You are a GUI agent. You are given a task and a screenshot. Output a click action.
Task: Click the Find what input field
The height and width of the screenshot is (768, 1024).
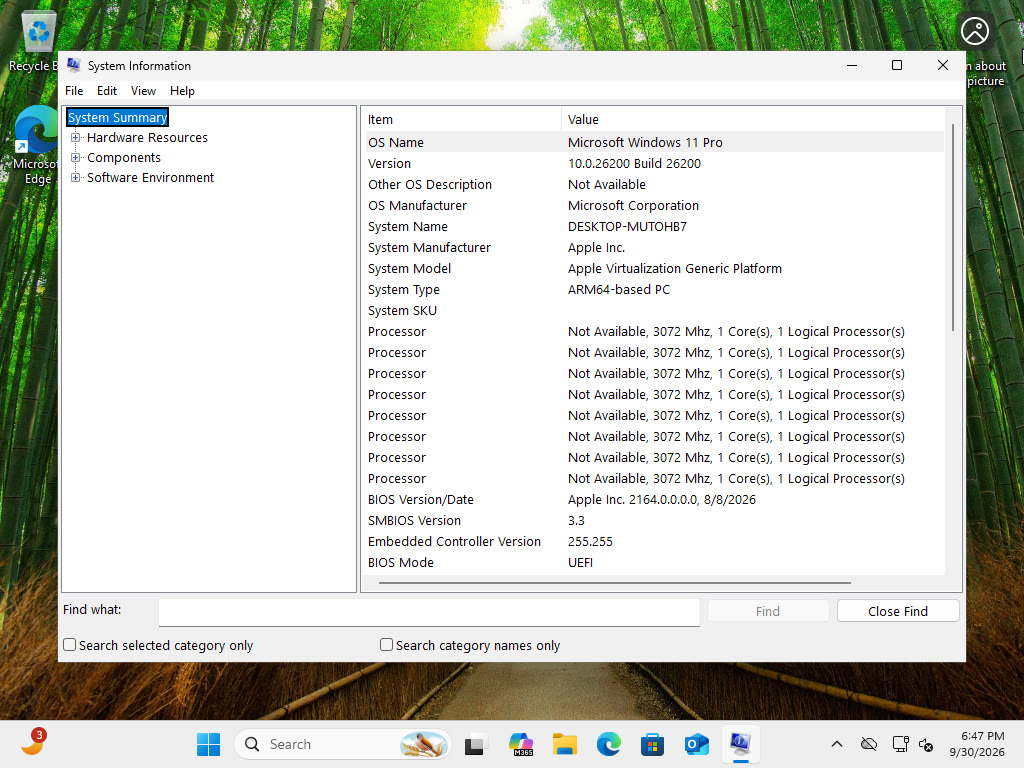429,612
